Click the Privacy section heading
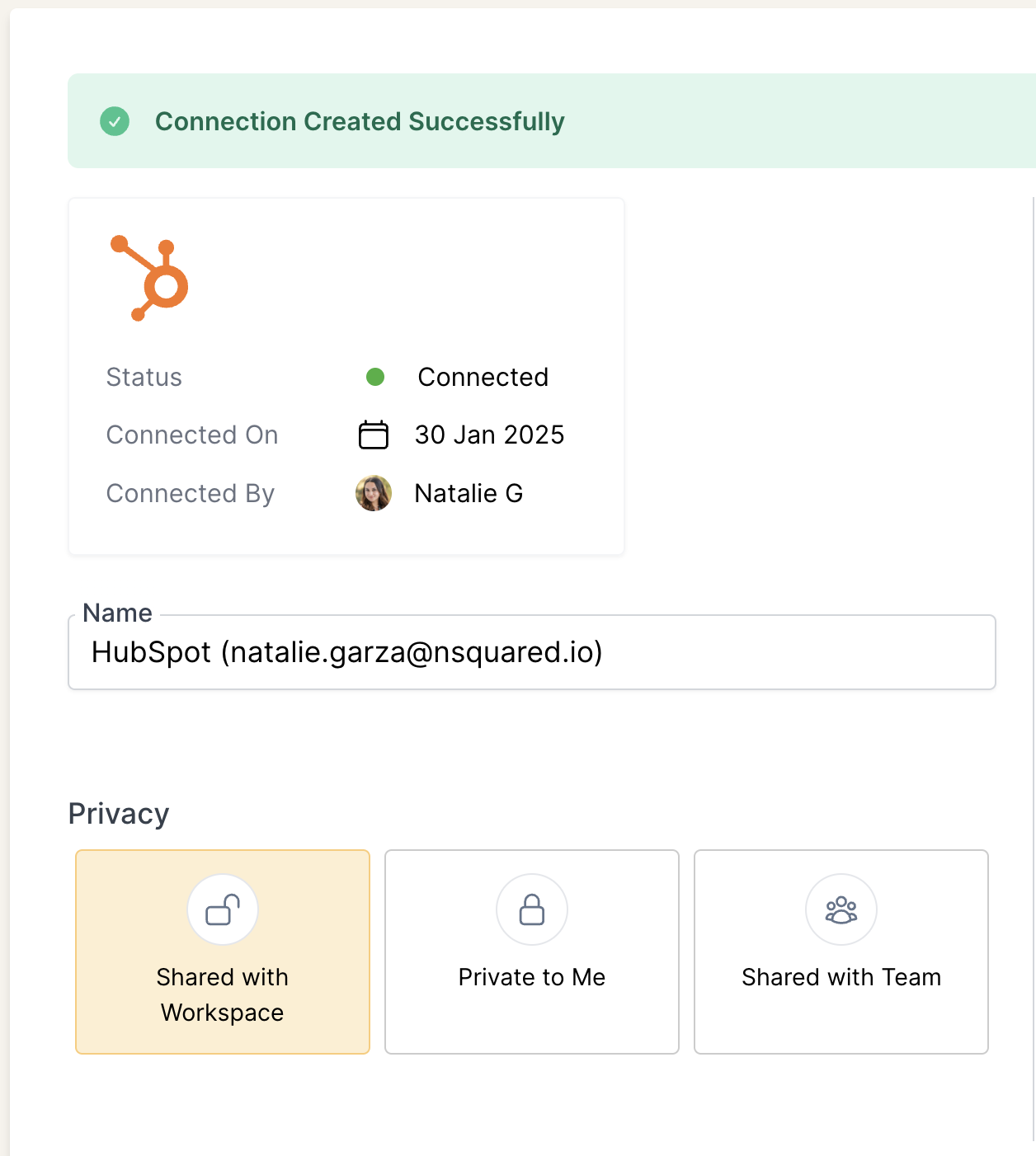Image resolution: width=1036 pixels, height=1156 pixels. 120,814
